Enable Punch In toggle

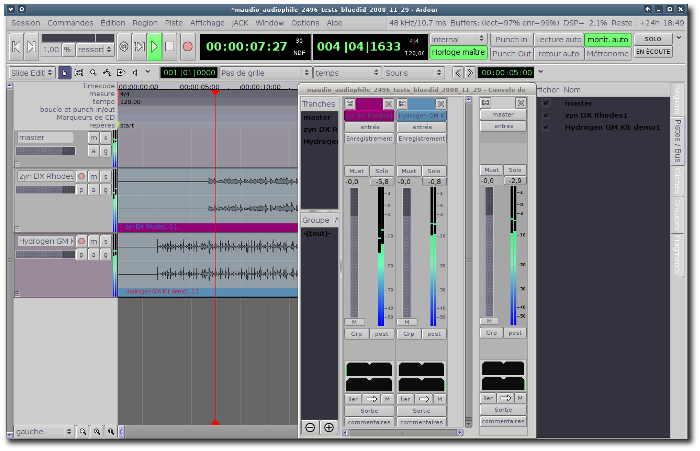511,39
